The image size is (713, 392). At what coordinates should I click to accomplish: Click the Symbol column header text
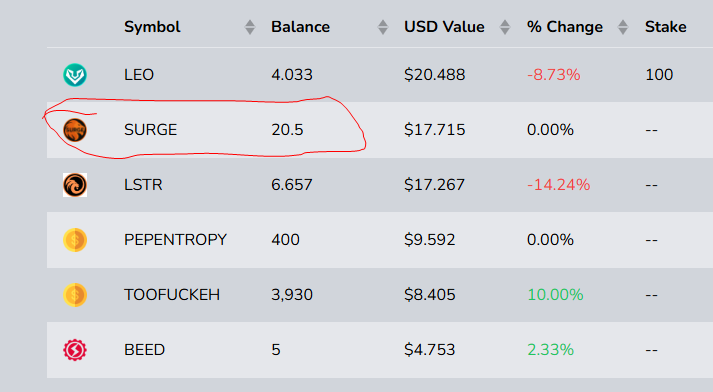tap(152, 27)
